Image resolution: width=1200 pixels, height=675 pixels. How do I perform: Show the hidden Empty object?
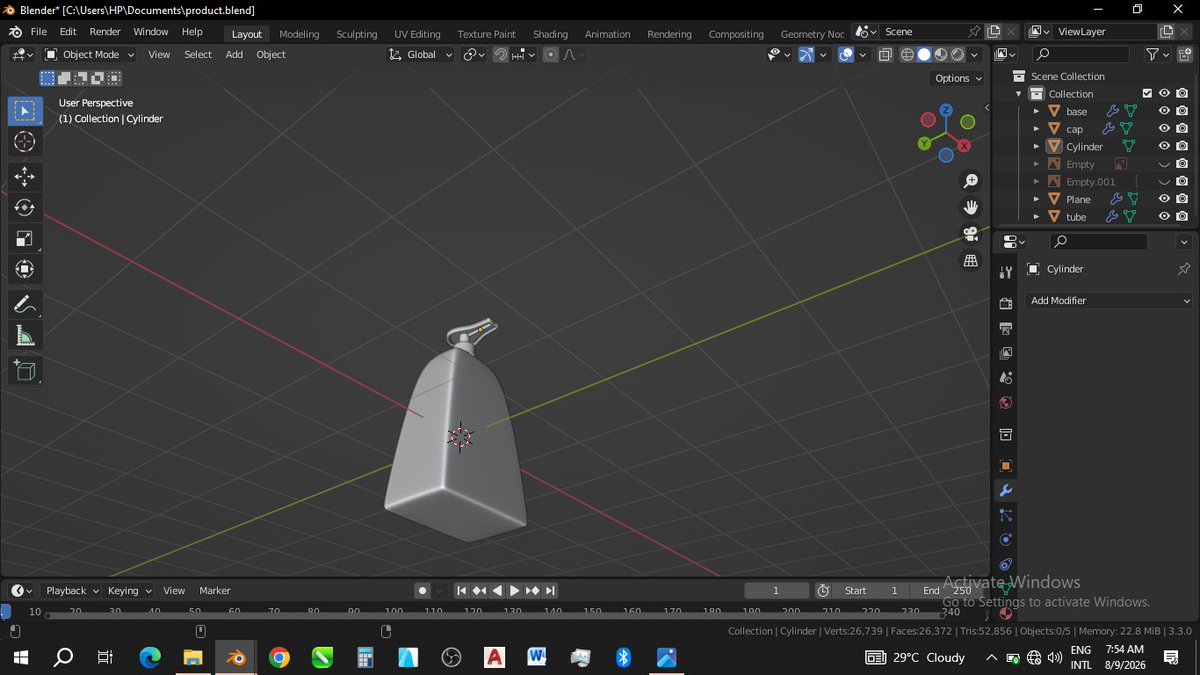1164,164
